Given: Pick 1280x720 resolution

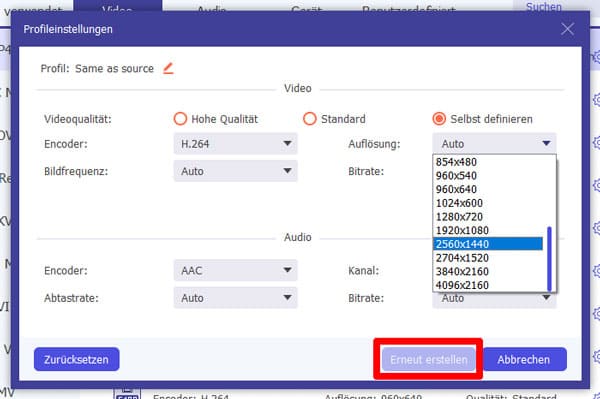Looking at the screenshot, I should pyautogui.click(x=488, y=217).
